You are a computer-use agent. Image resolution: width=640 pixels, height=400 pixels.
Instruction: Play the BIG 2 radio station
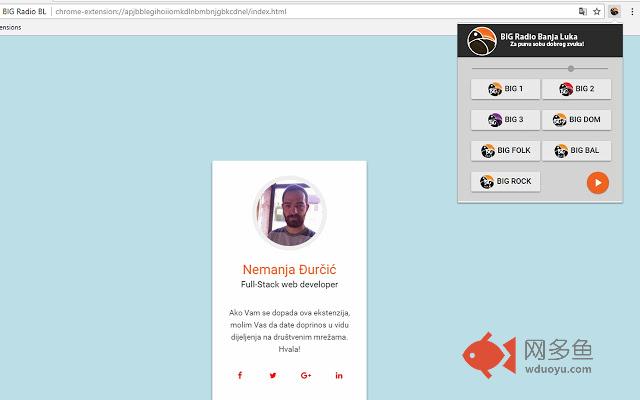pos(577,89)
